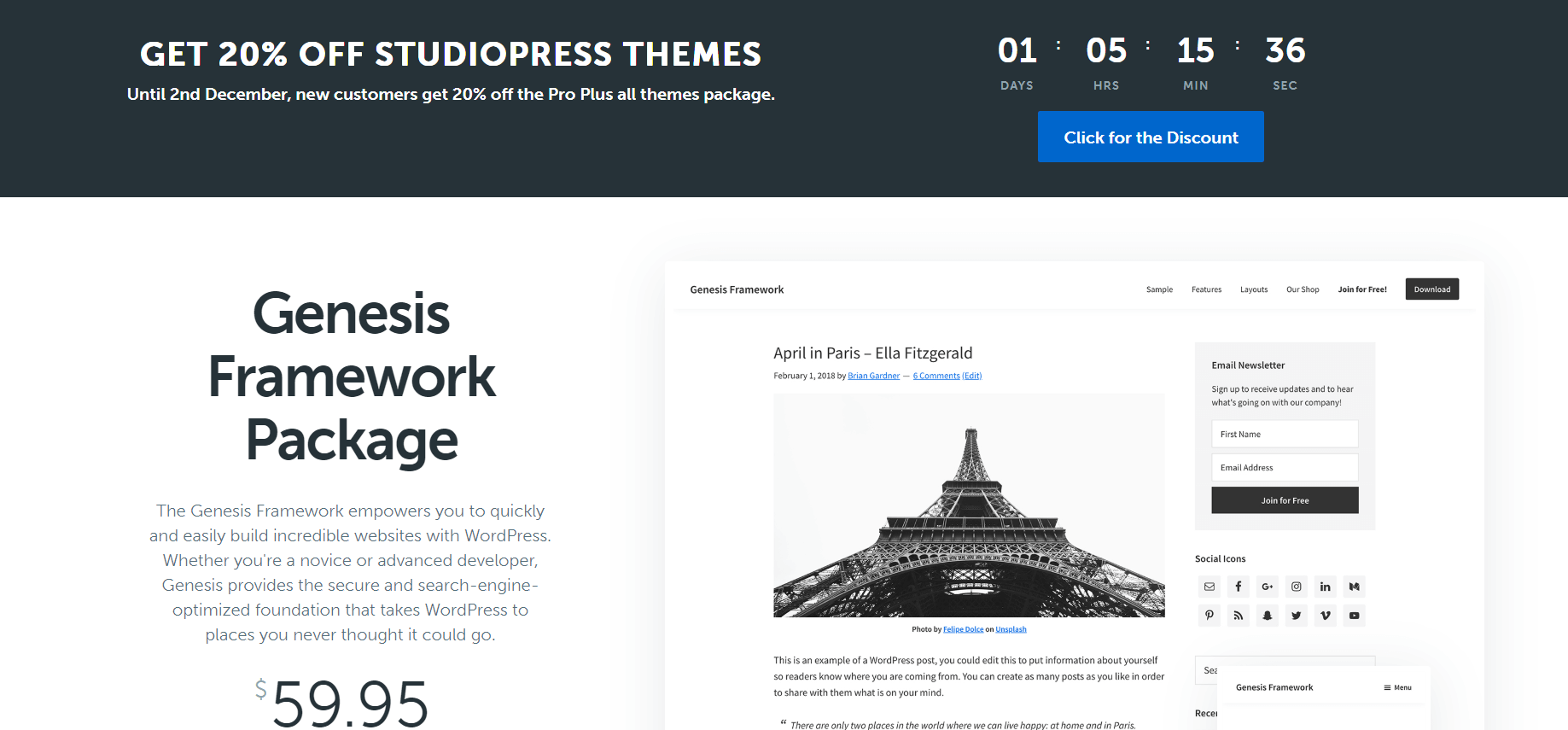
Task: Open the Twitter bird icon
Action: [x=1297, y=616]
